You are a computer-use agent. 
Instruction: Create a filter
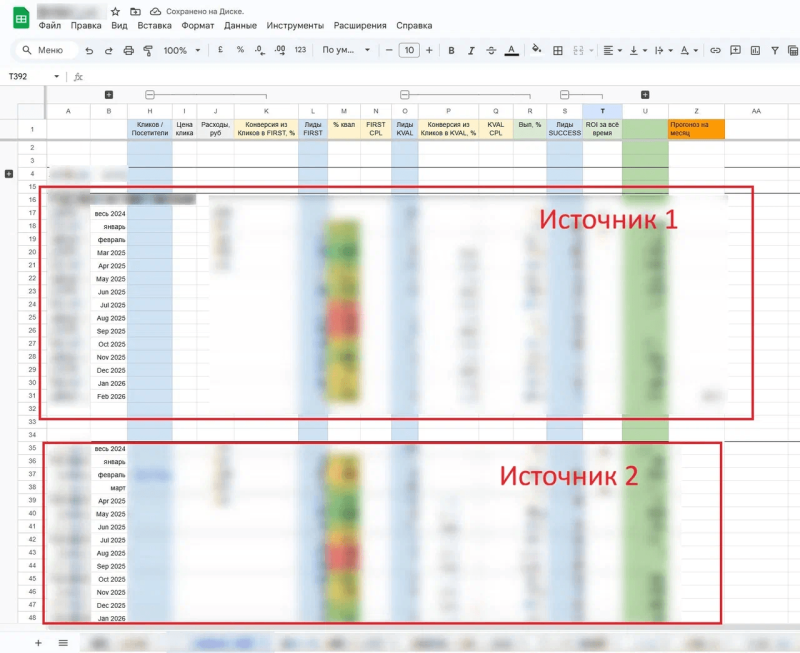pos(775,50)
